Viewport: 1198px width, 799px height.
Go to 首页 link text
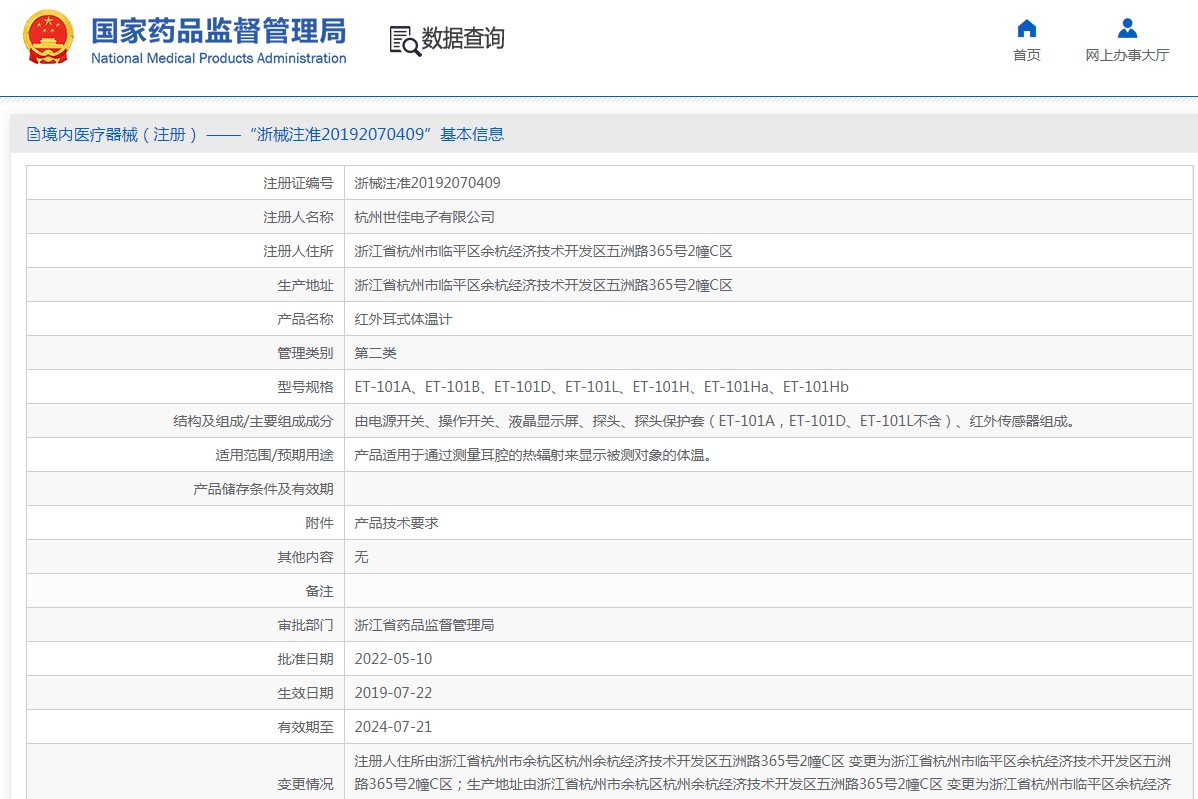click(x=1027, y=55)
